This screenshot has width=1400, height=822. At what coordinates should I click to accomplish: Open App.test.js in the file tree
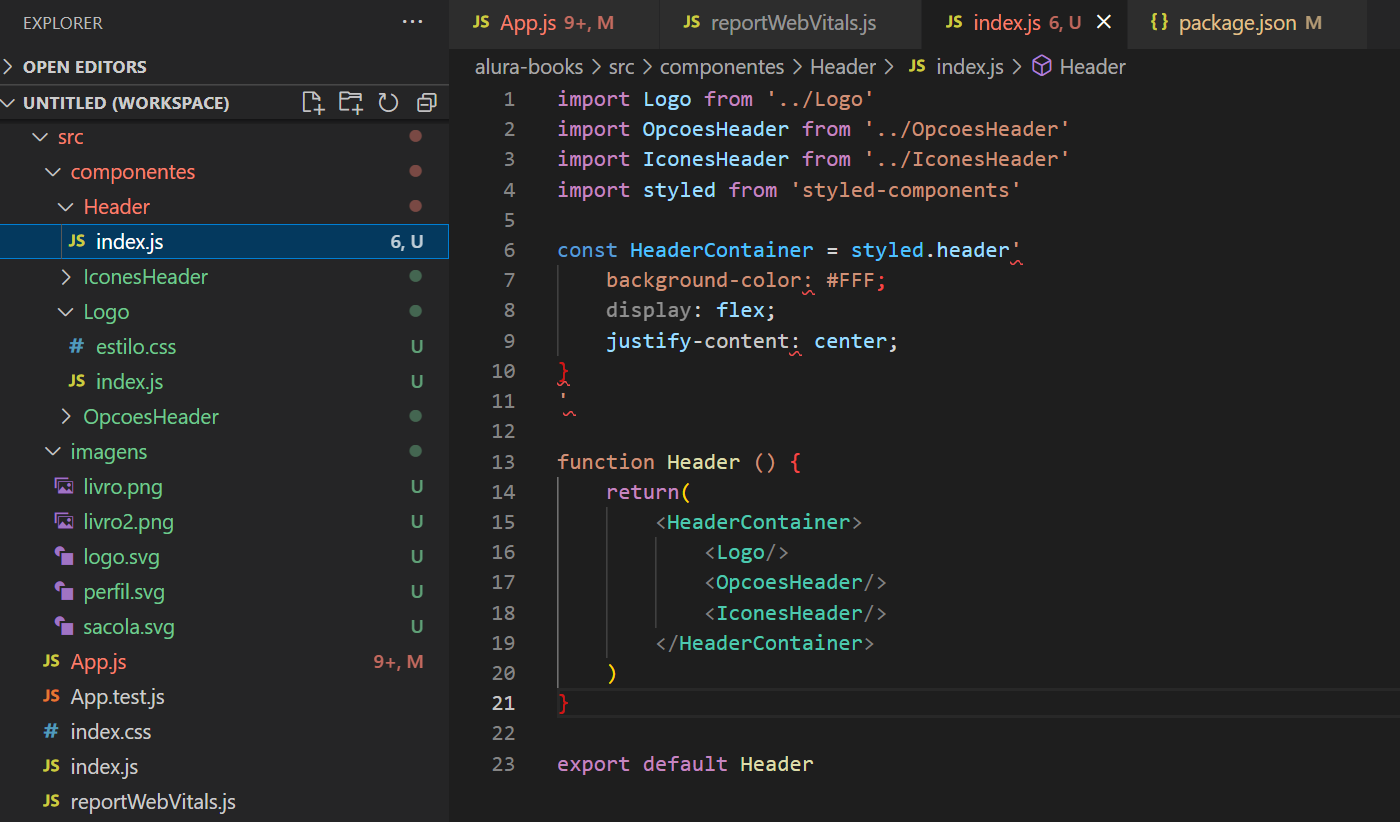coord(224,697)
